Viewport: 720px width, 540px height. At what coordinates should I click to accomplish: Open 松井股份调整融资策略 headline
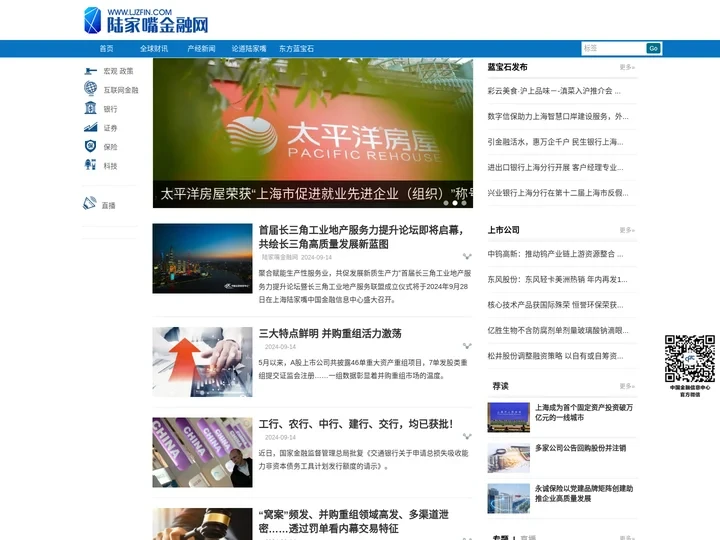click(x=555, y=356)
